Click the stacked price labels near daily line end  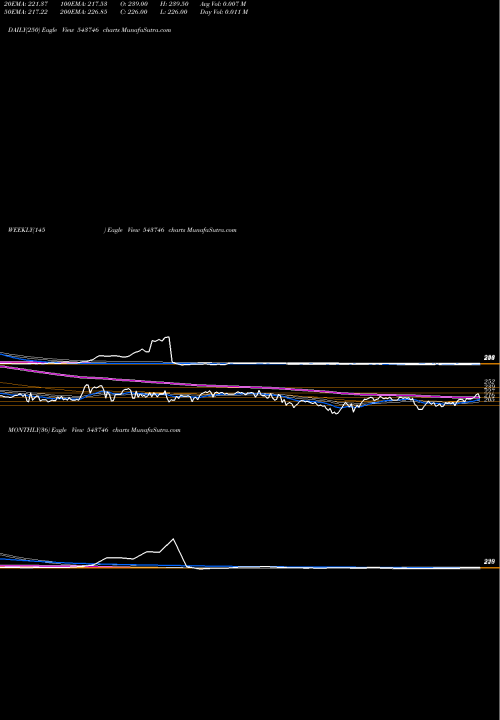[489, 391]
